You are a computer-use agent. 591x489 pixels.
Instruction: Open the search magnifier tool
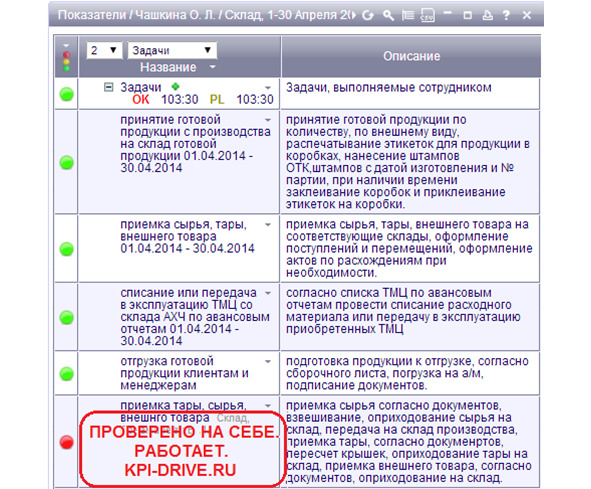388,15
